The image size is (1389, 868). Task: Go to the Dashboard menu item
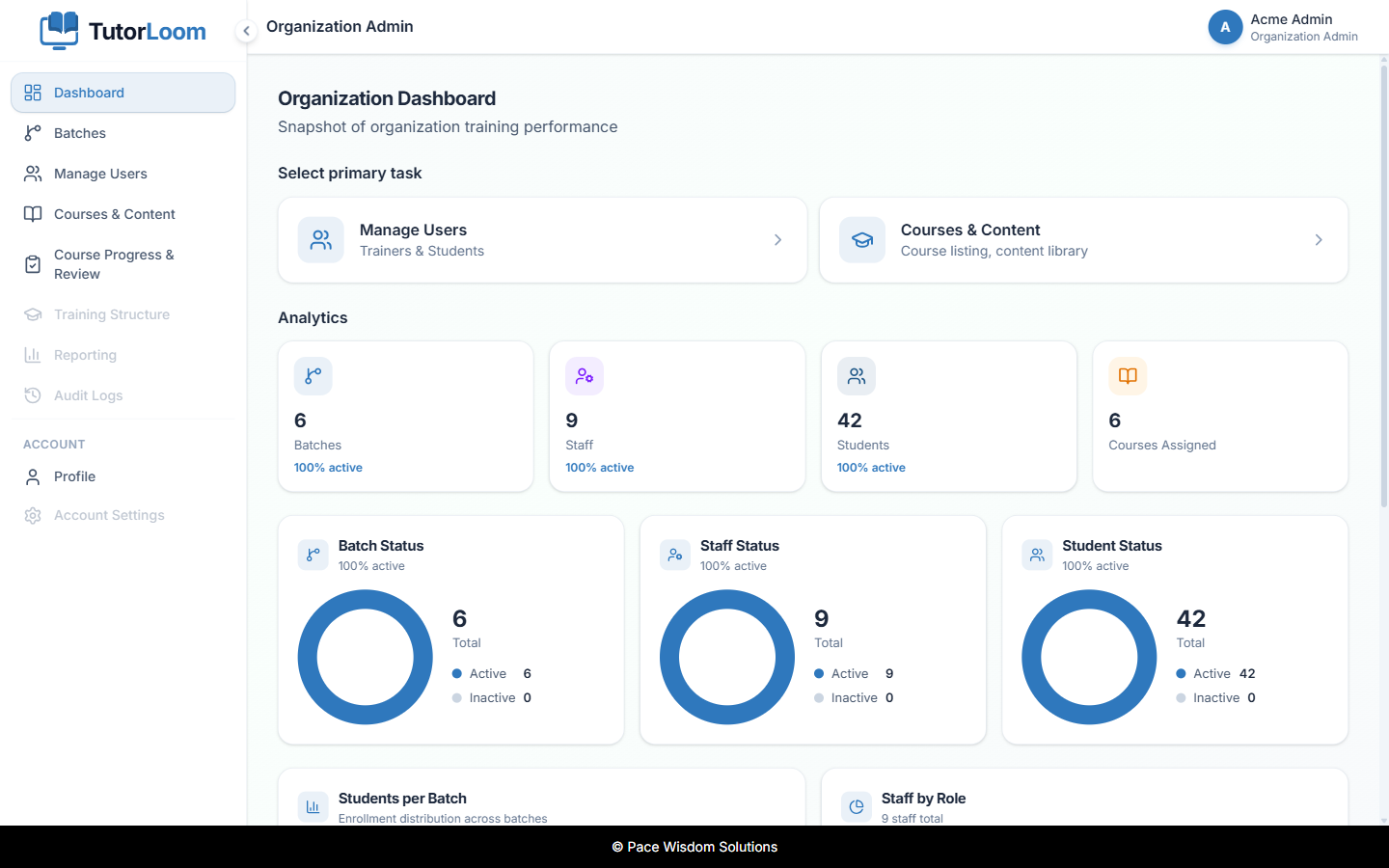click(123, 93)
